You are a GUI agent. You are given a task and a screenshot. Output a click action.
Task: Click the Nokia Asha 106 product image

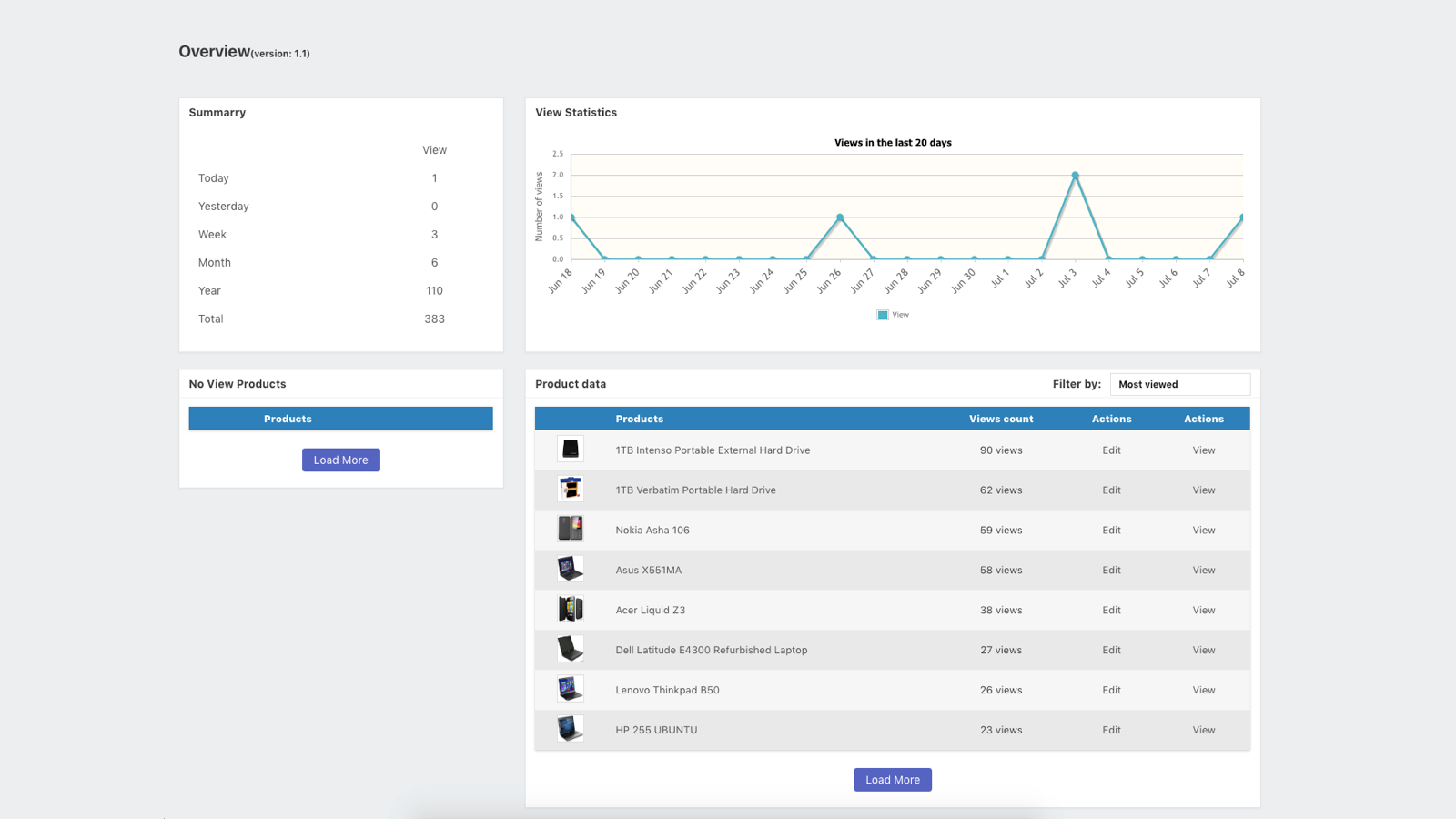[x=571, y=529]
